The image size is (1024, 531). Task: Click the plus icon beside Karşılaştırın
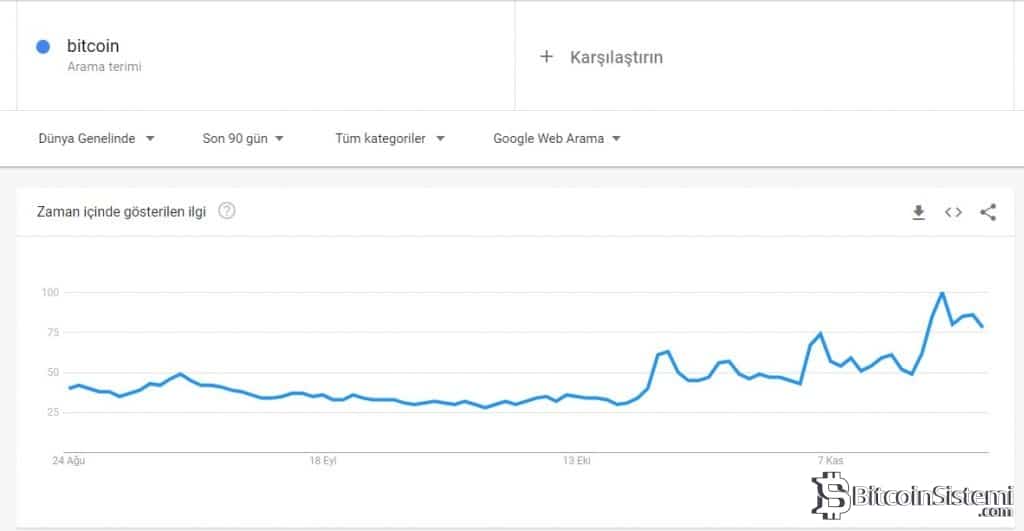tap(546, 57)
